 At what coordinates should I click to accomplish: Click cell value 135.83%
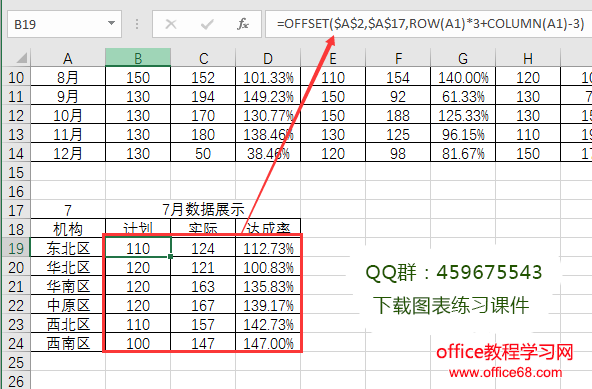[268, 286]
